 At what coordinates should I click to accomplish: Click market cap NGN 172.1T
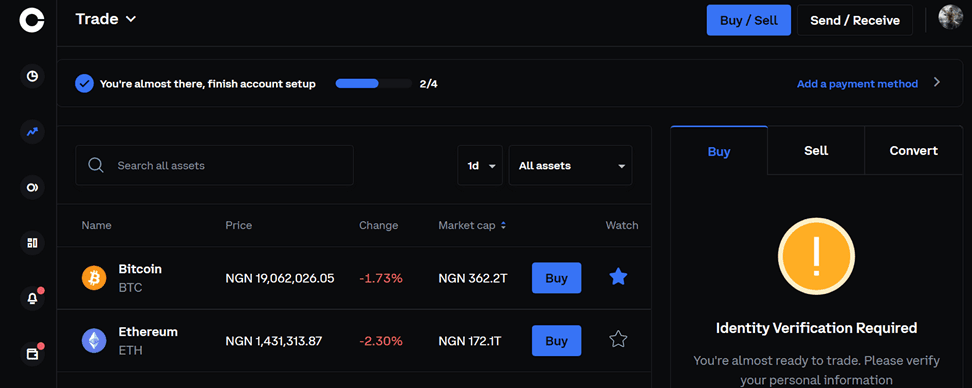471,341
